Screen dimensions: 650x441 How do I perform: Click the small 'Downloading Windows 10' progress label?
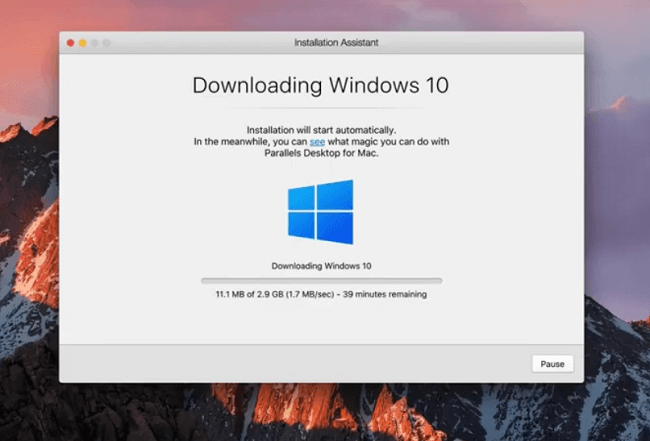[321, 266]
